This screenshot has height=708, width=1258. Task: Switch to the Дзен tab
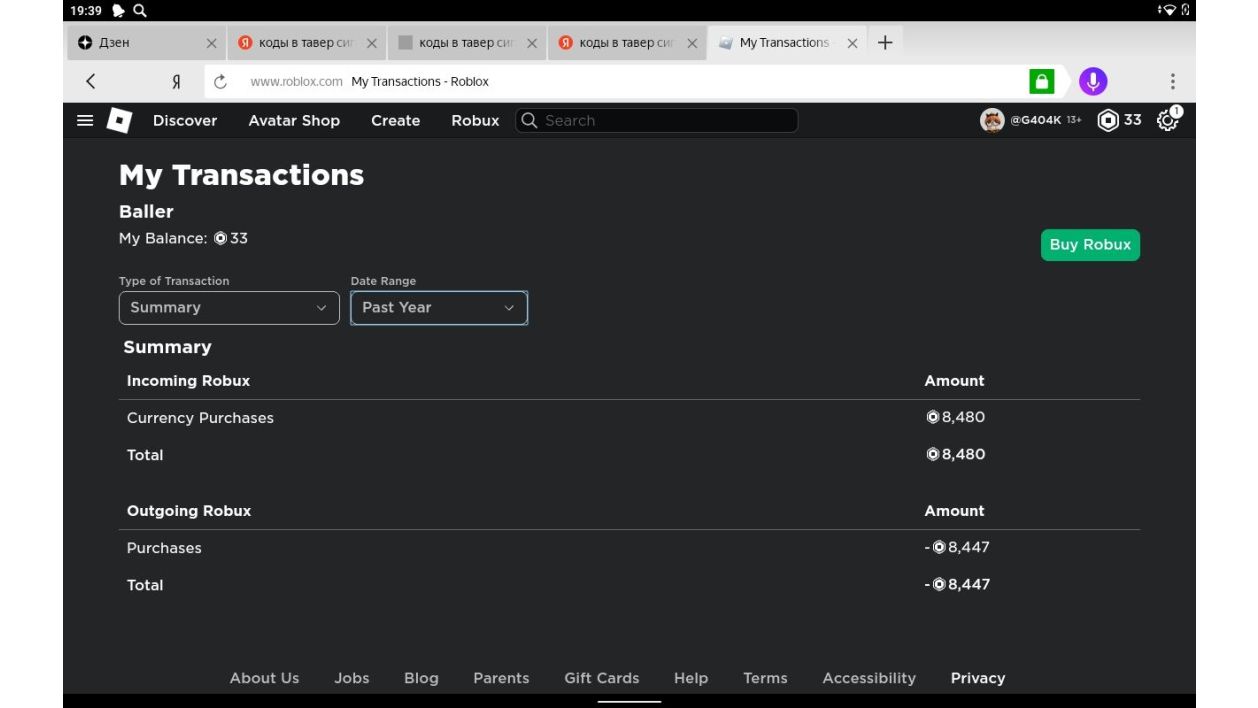pyautogui.click(x=145, y=43)
